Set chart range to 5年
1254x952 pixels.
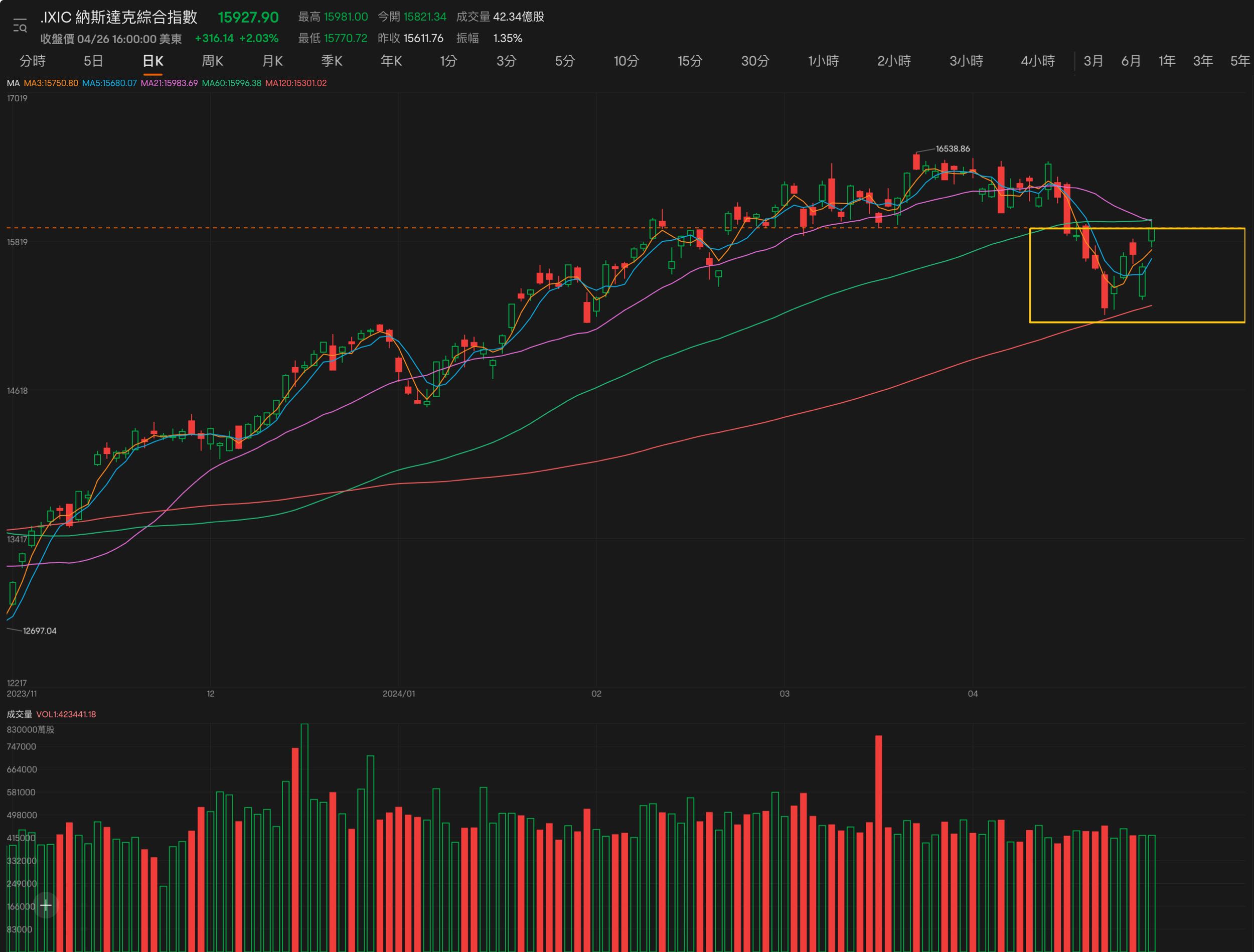(1240, 61)
